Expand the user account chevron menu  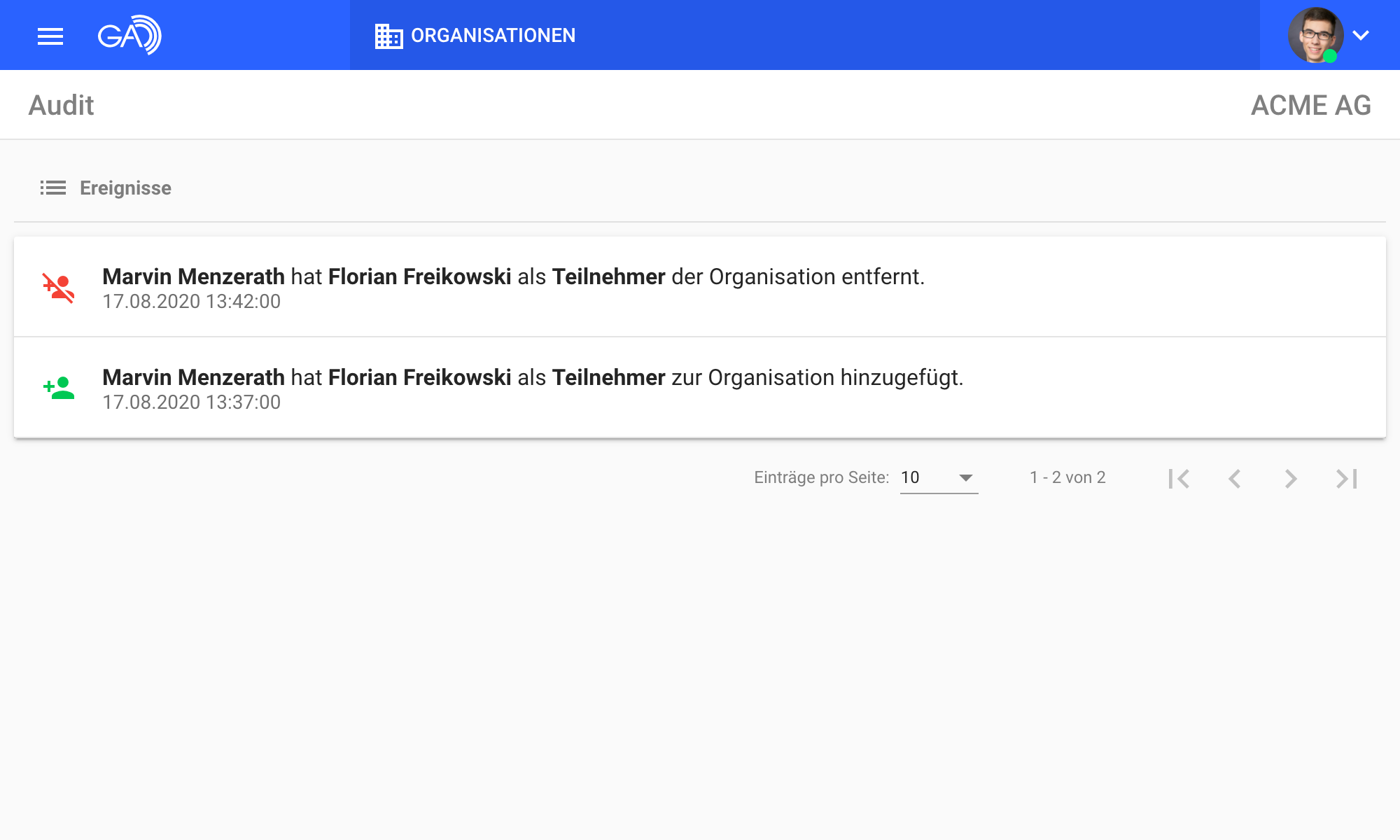(x=1361, y=35)
